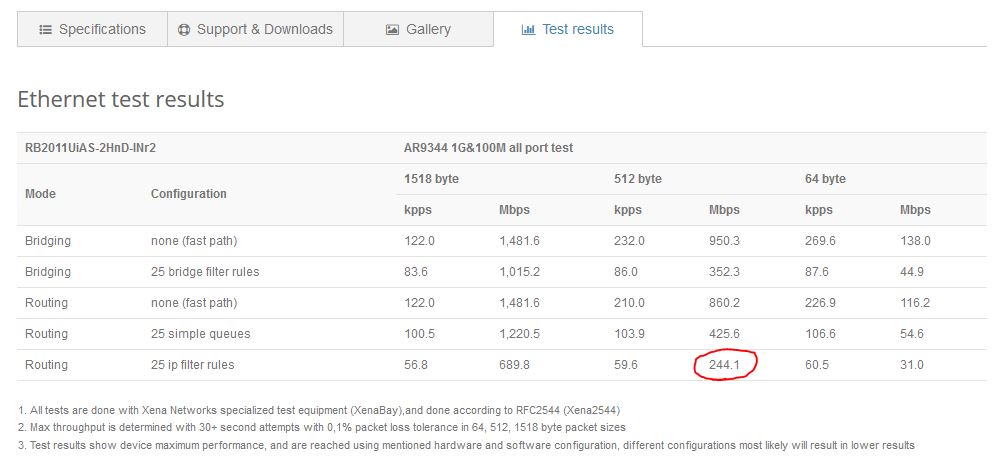
Task: Click the '103.9' value
Action: click(629, 334)
